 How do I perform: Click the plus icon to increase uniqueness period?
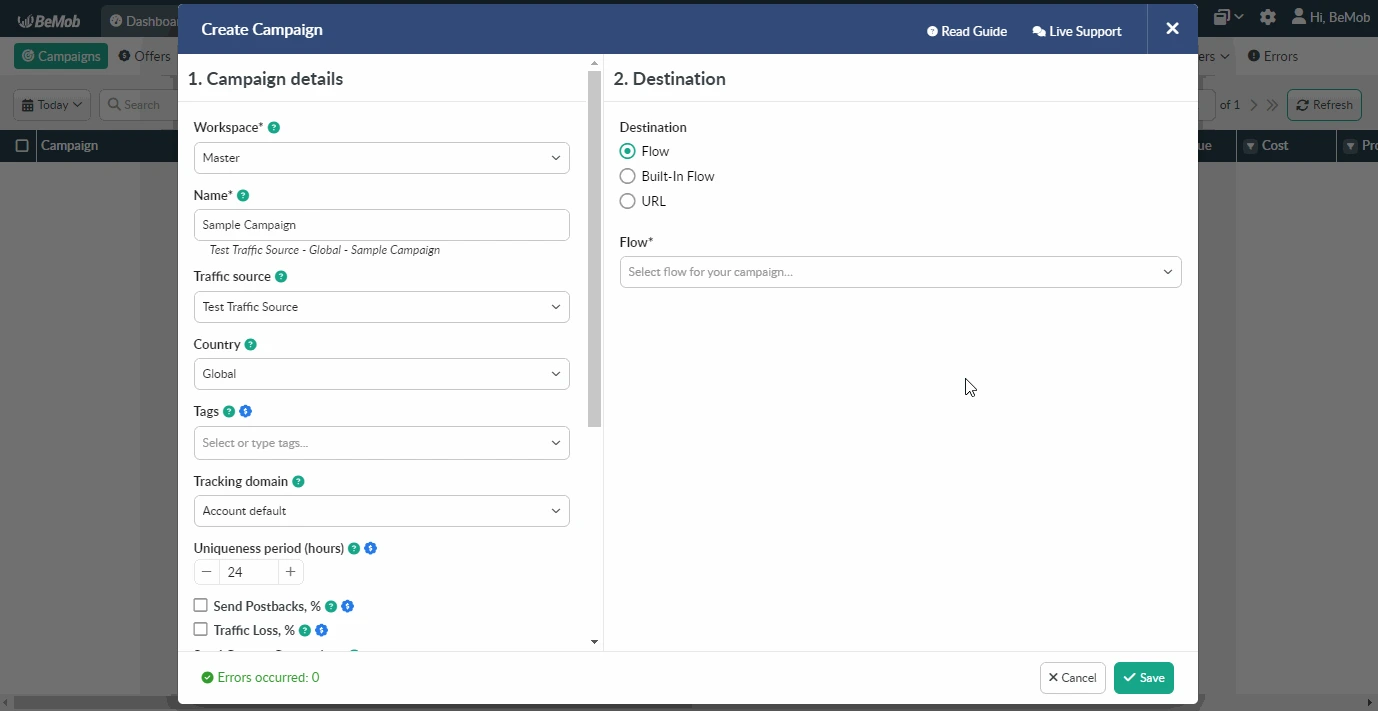(290, 572)
